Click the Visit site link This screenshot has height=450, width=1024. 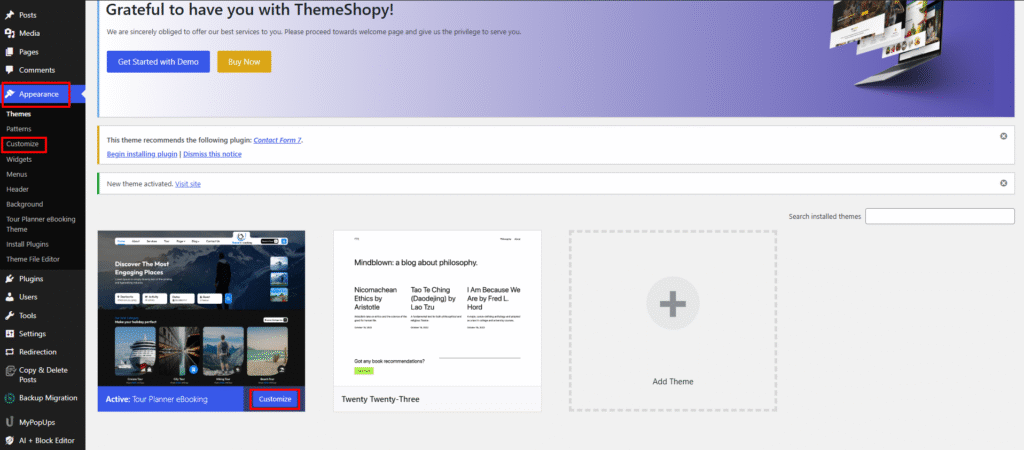click(188, 184)
